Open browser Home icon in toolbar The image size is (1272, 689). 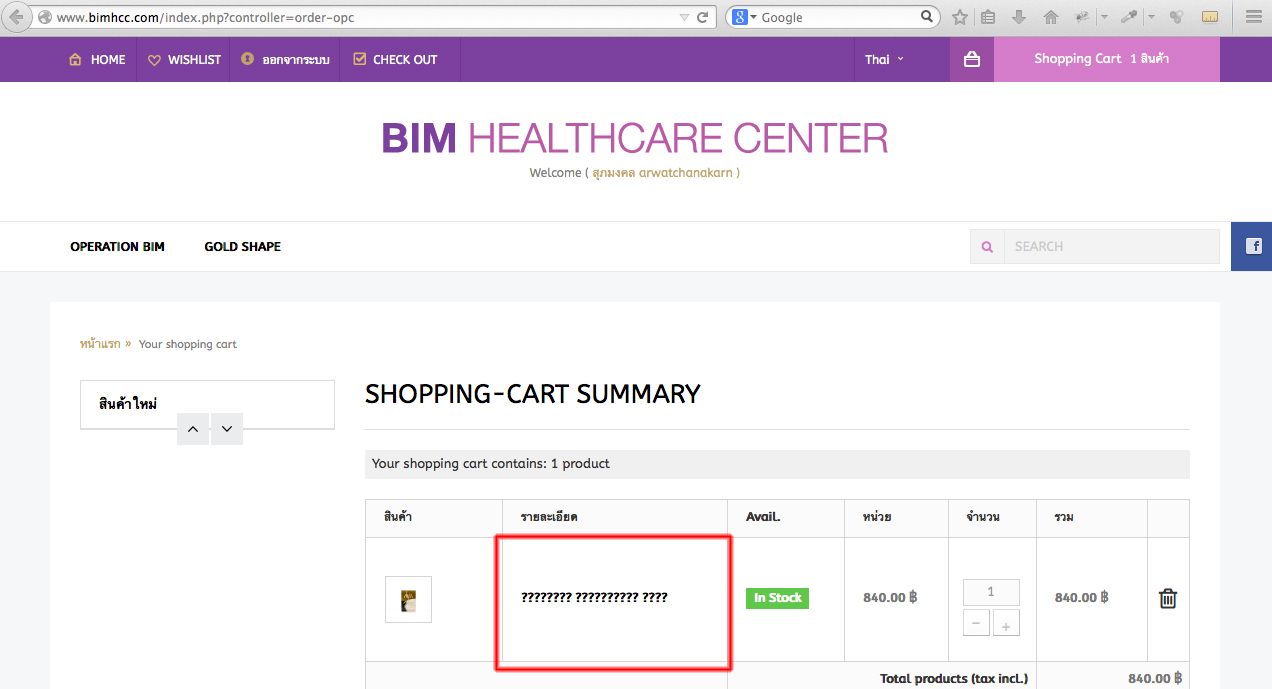click(1050, 17)
